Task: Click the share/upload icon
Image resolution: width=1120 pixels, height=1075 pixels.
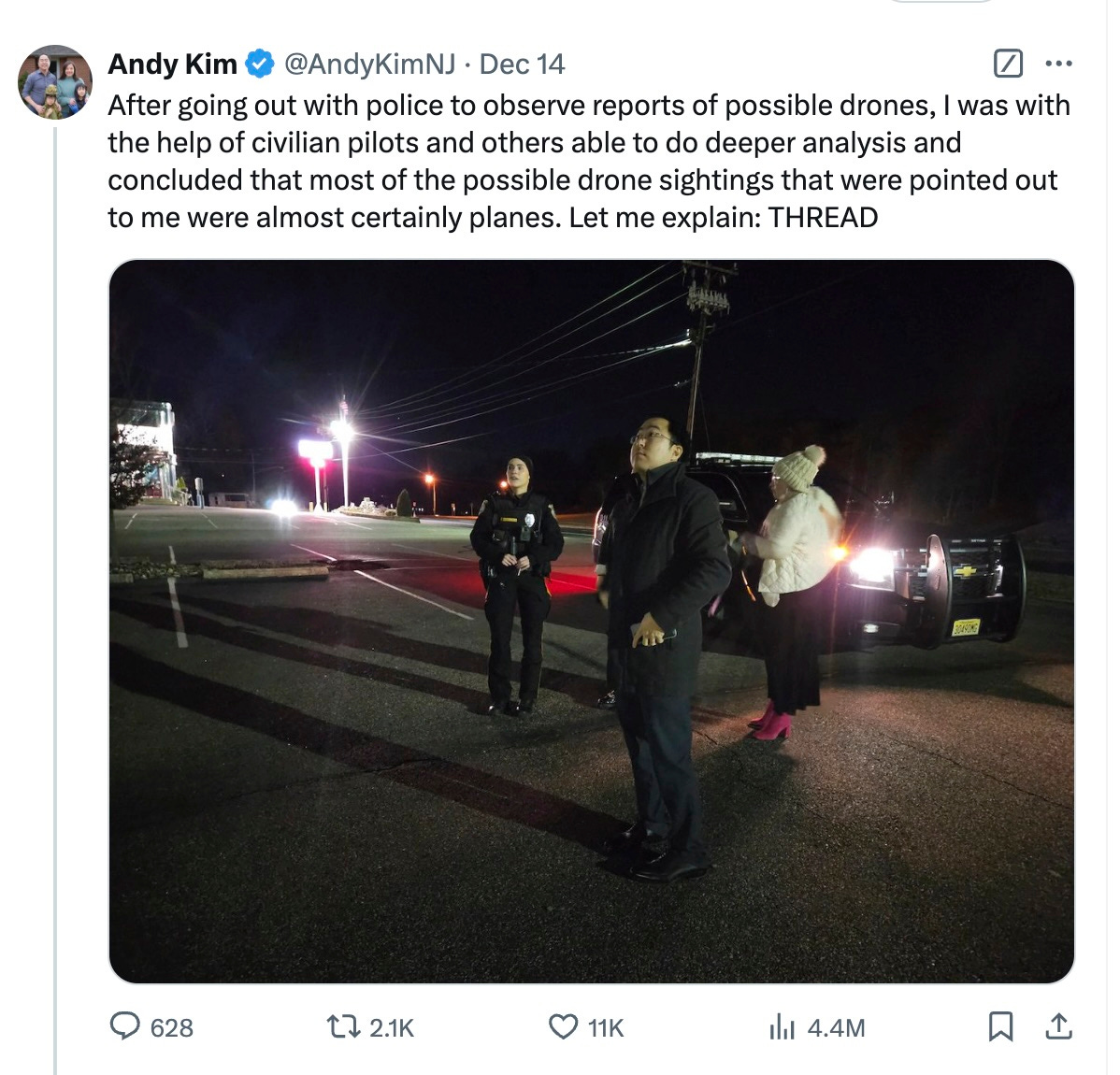Action: 1057,1026
